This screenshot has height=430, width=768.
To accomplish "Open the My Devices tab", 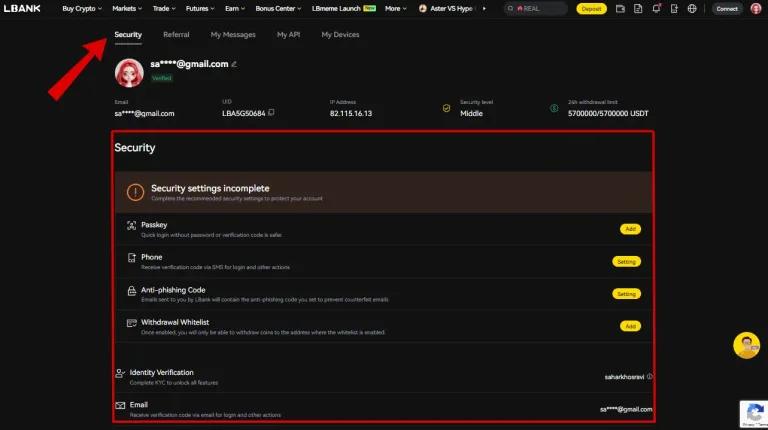I will tap(340, 35).
